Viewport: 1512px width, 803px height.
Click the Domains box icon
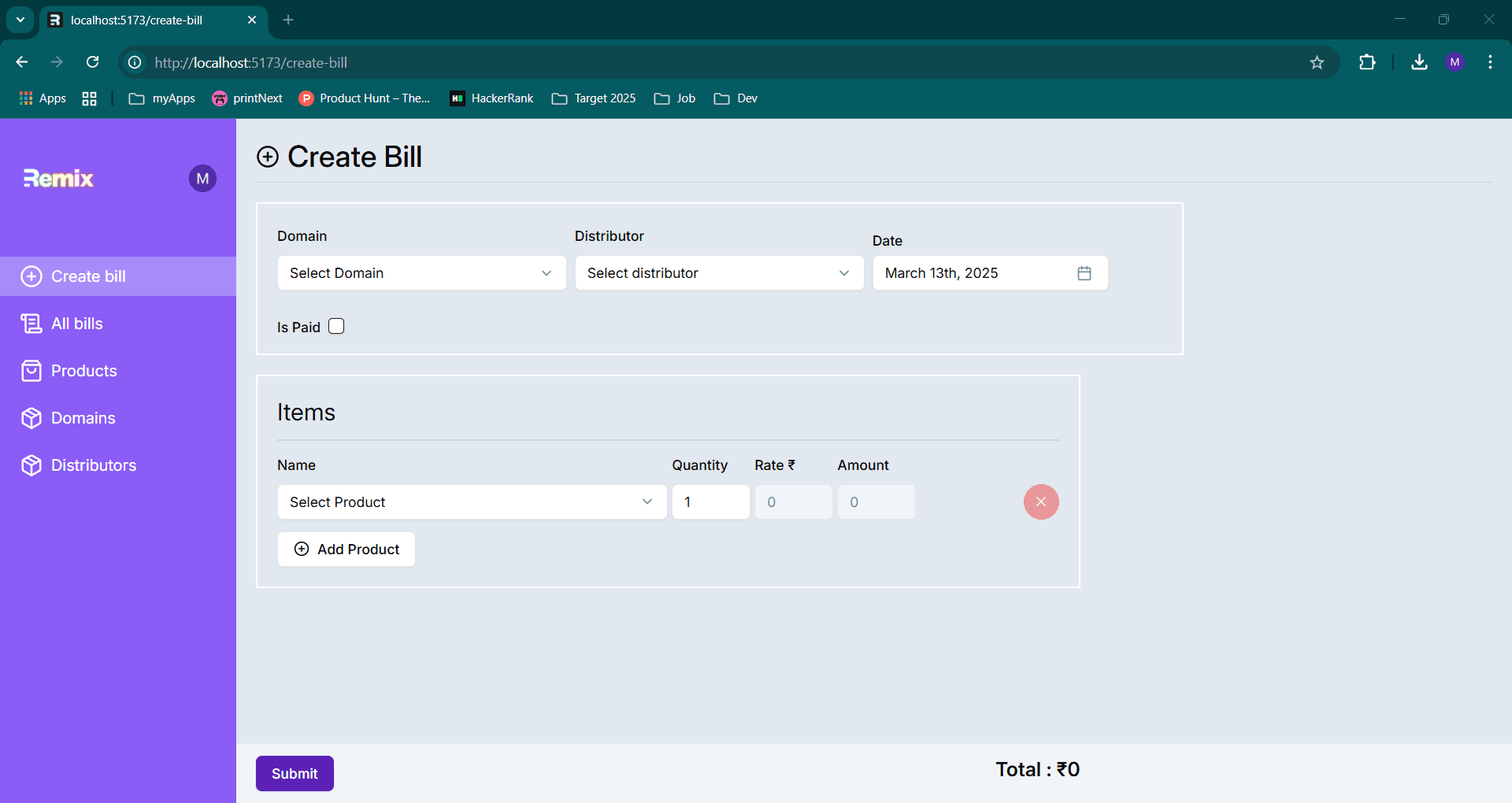click(x=31, y=418)
